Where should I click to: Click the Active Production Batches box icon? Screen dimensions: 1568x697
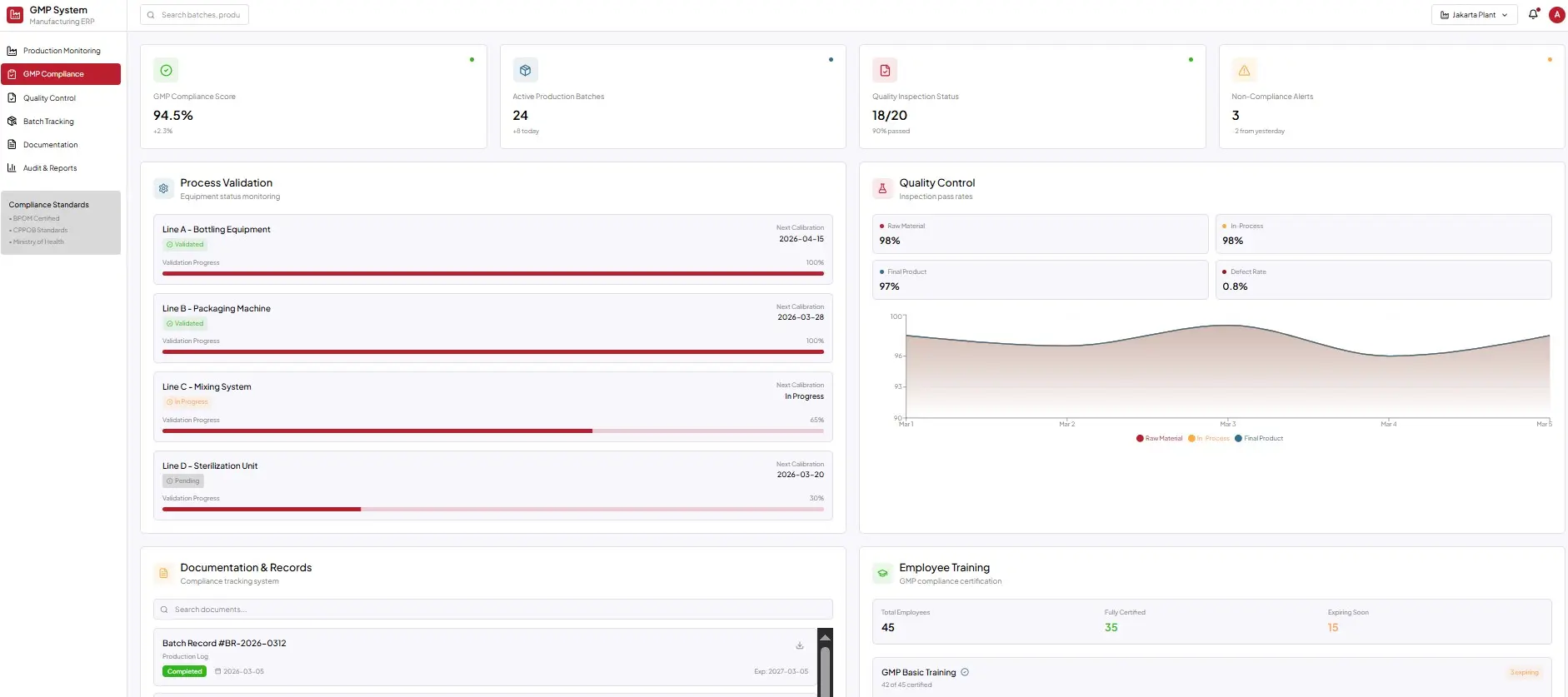pyautogui.click(x=525, y=71)
